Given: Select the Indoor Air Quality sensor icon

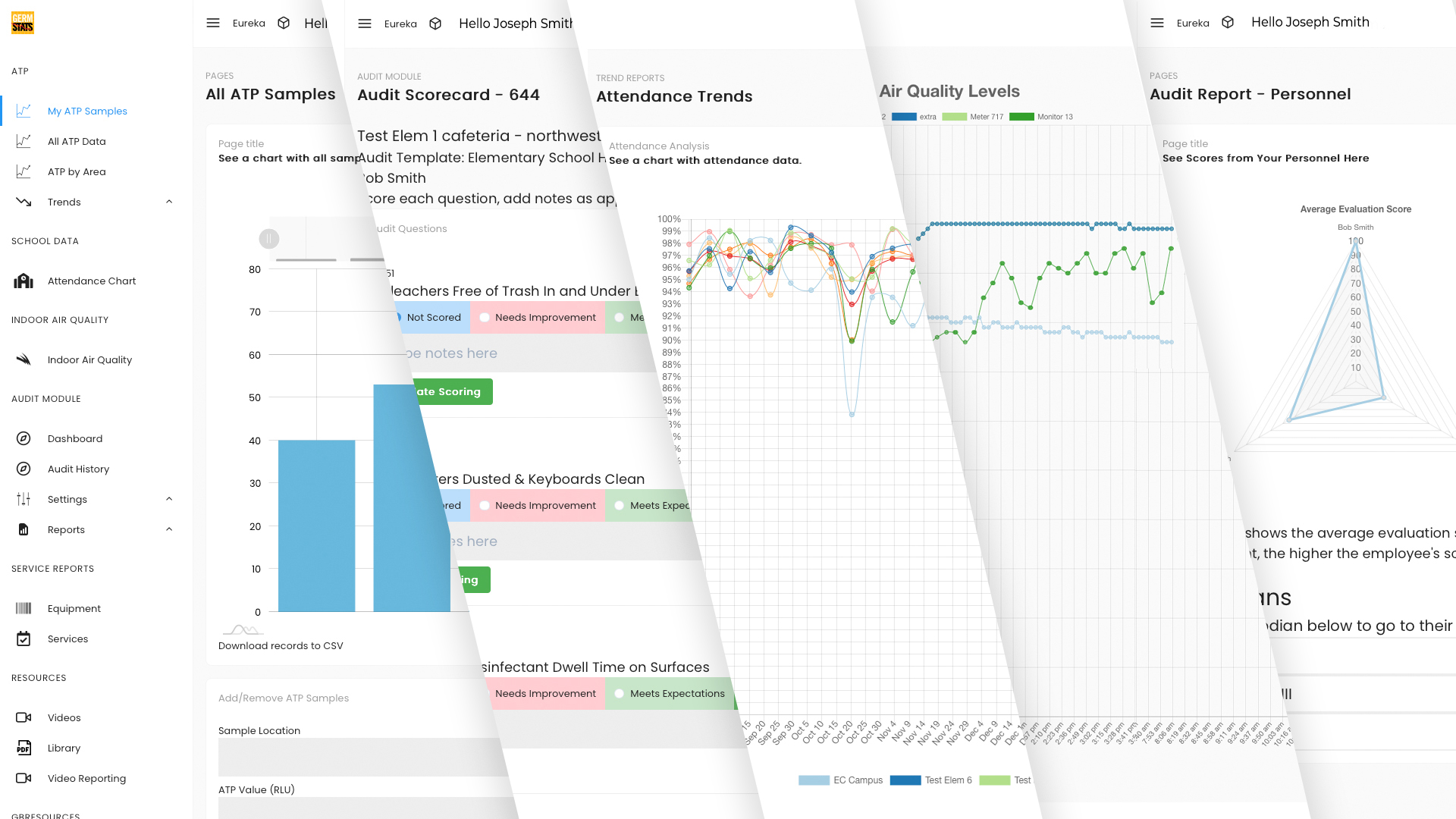Looking at the screenshot, I should coord(23,360).
